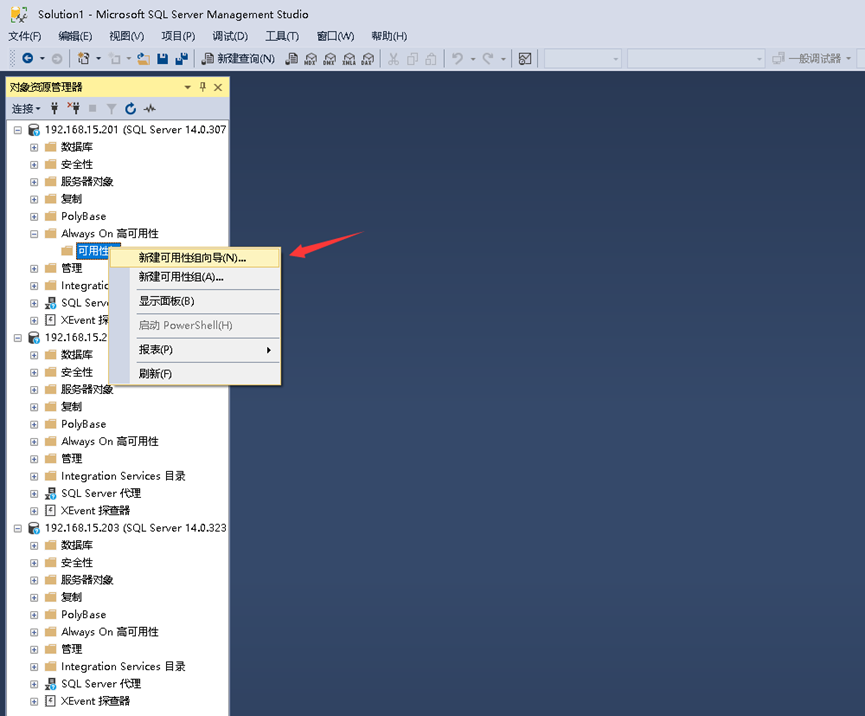Click the Connect Object Explorer plug icon
Viewport: 865px width, 716px height.
[x=54, y=108]
